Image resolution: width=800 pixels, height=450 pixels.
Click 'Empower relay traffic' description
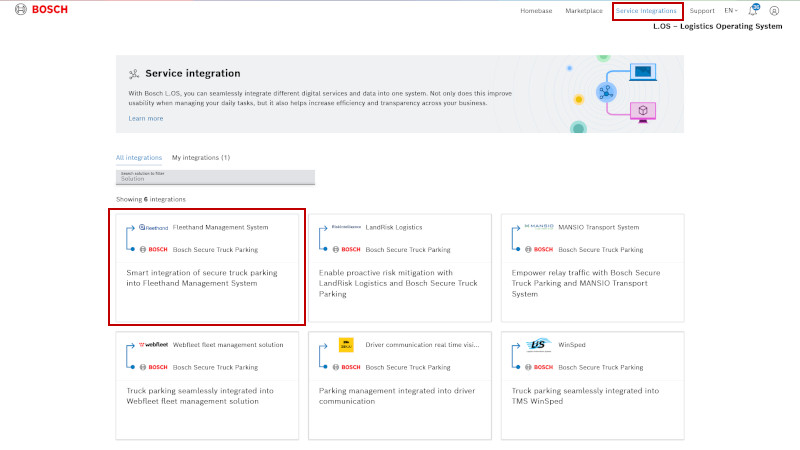(x=586, y=283)
